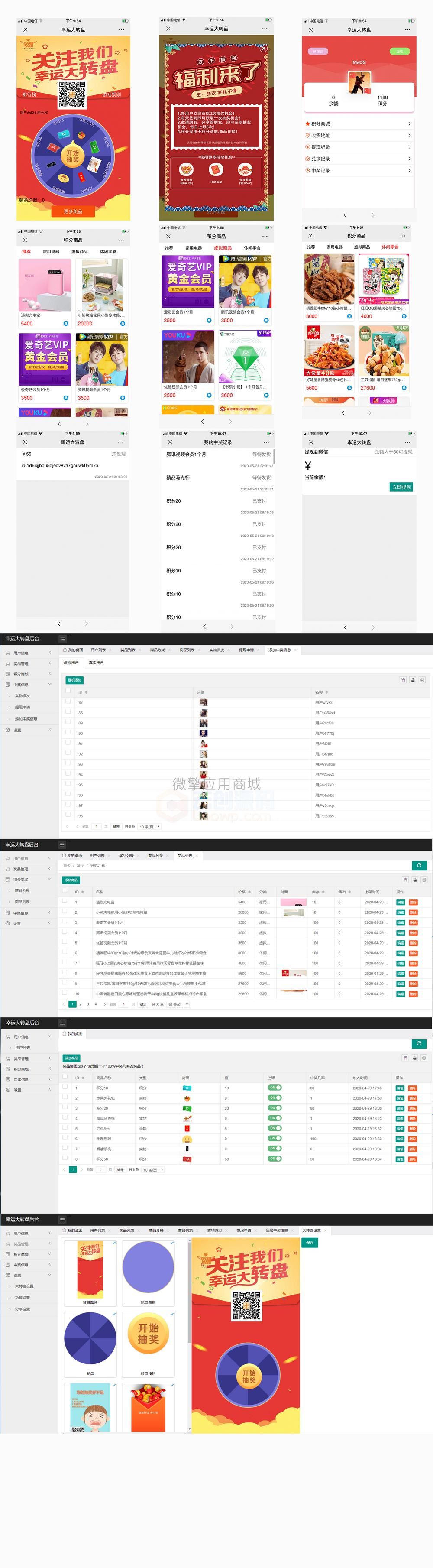The width and height of the screenshot is (433, 1568).
Task: Tap back arrow below 提现到微信 phone screen
Action: 345,627
